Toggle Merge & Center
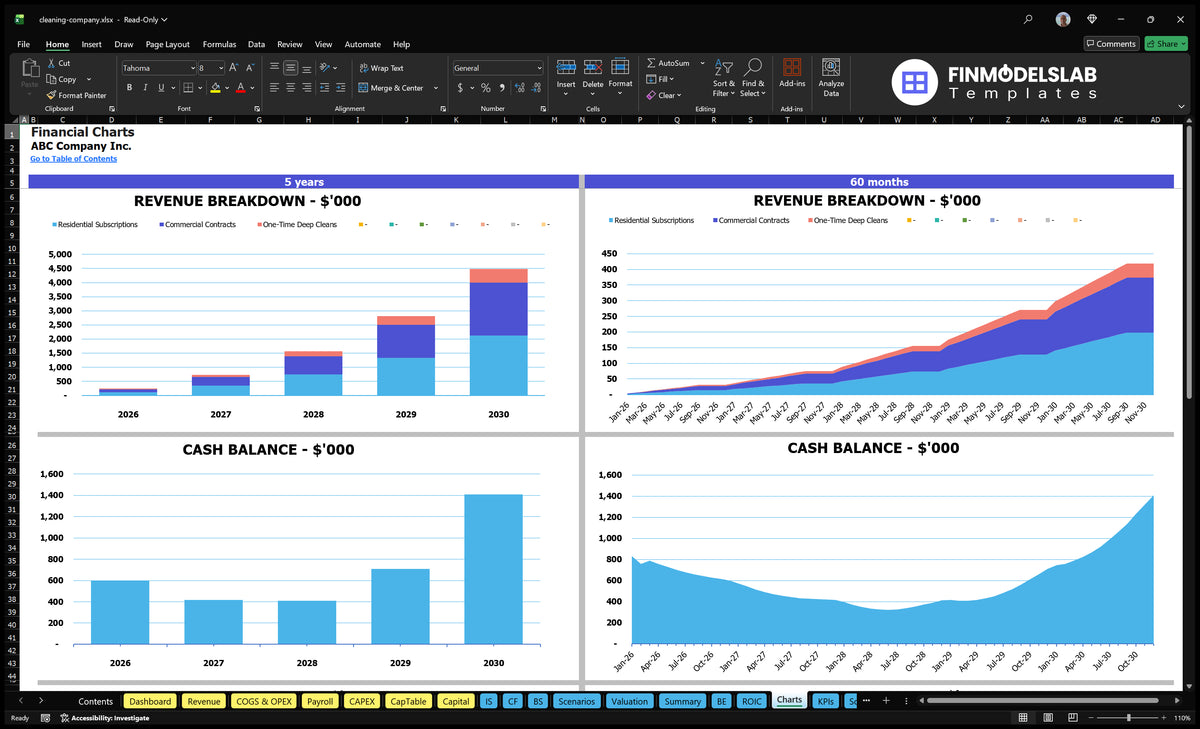This screenshot has height=729, width=1200. pos(391,88)
